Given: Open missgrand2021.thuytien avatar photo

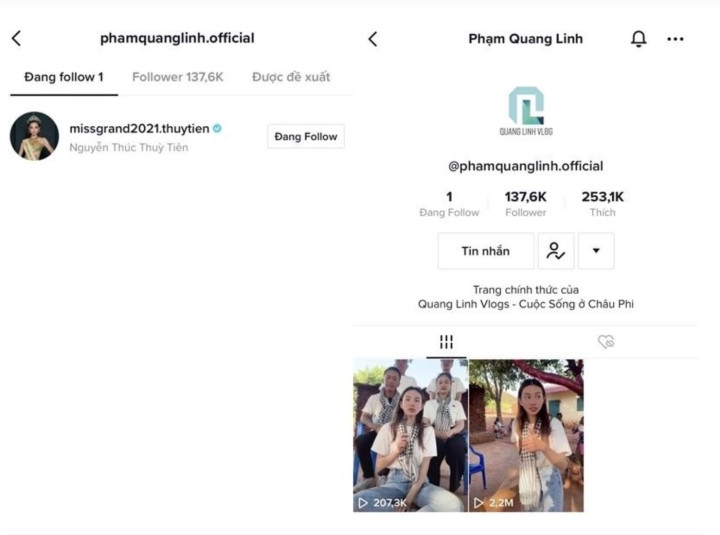Looking at the screenshot, I should (x=34, y=136).
